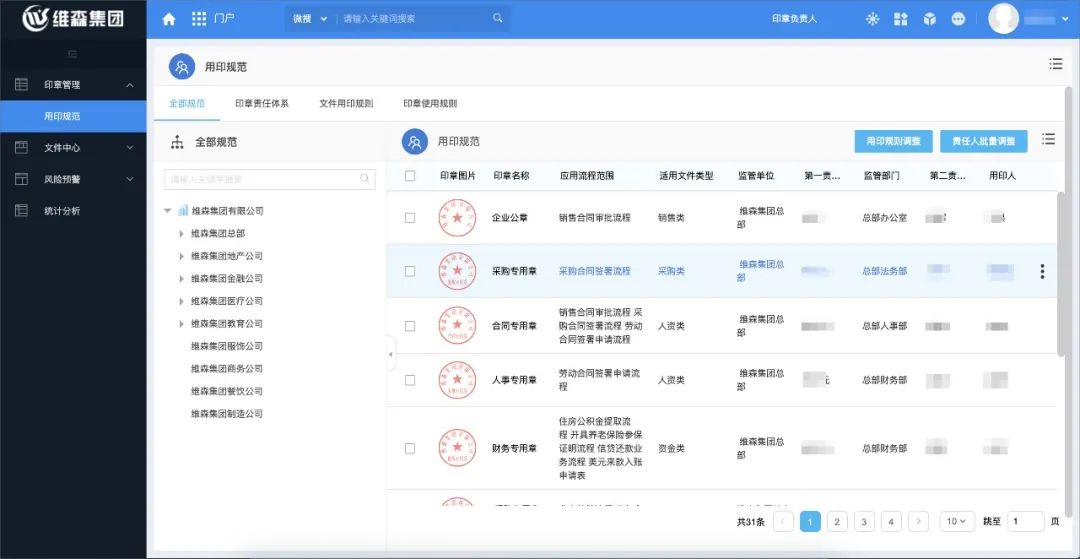Click the 用印规则调整 button
Image resolution: width=1080 pixels, height=559 pixels.
coord(893,141)
